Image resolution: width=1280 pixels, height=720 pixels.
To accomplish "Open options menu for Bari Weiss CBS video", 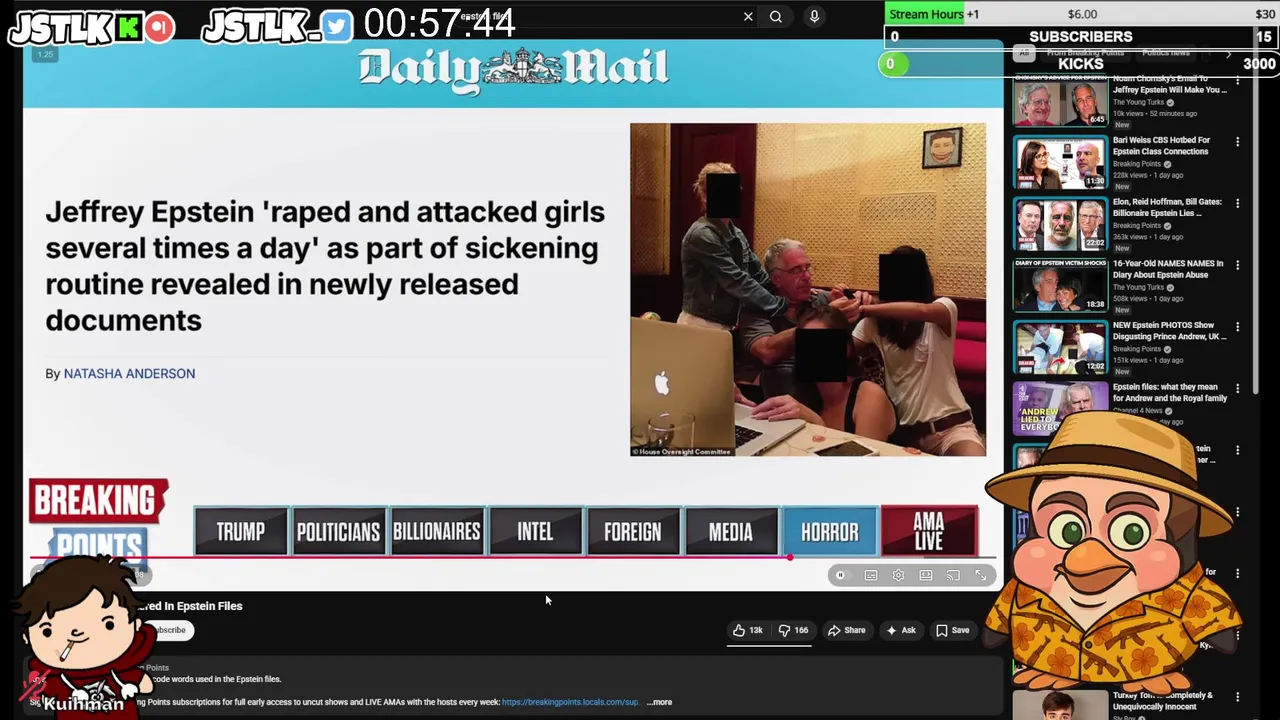I will coord(1237,142).
